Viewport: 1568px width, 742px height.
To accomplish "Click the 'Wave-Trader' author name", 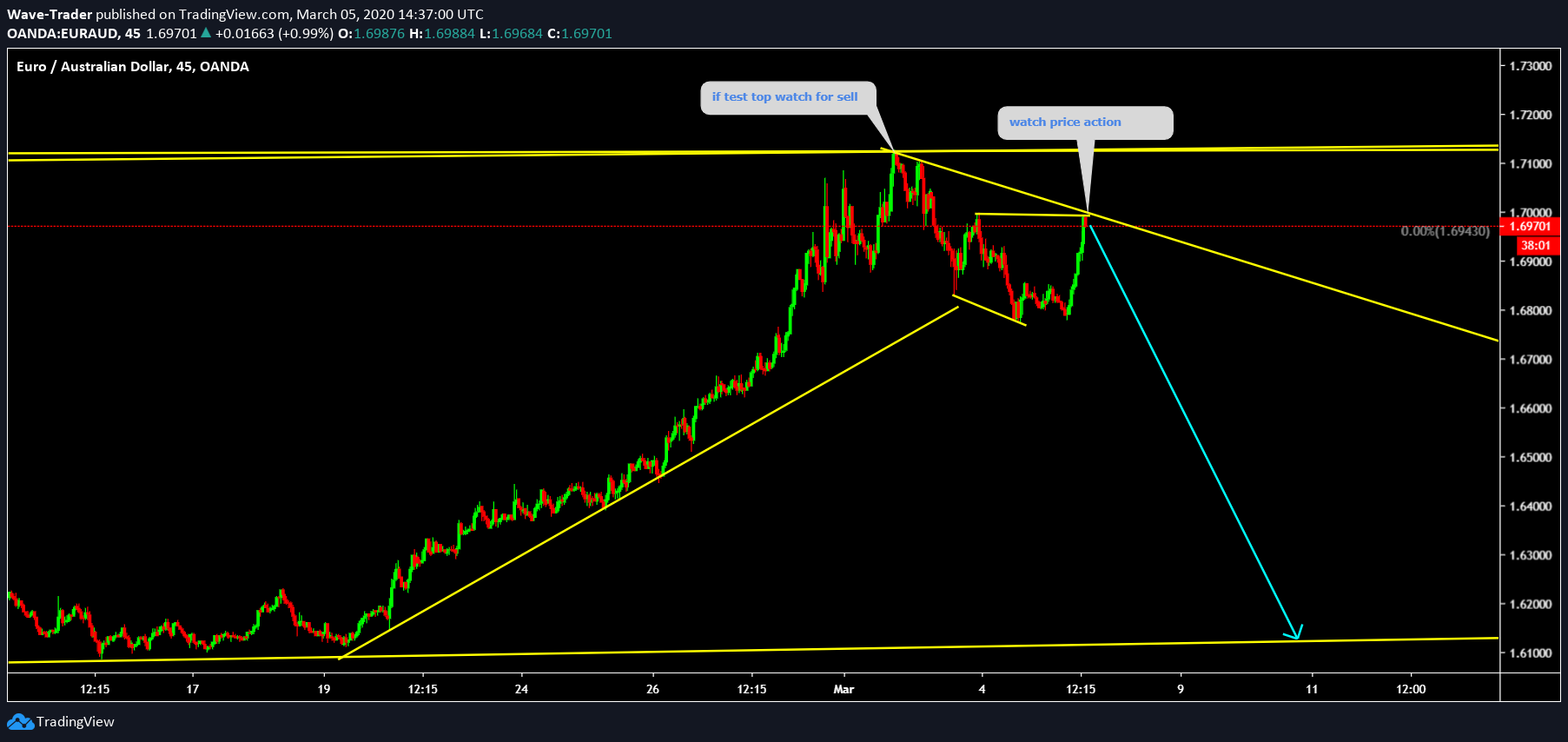I will [x=50, y=15].
